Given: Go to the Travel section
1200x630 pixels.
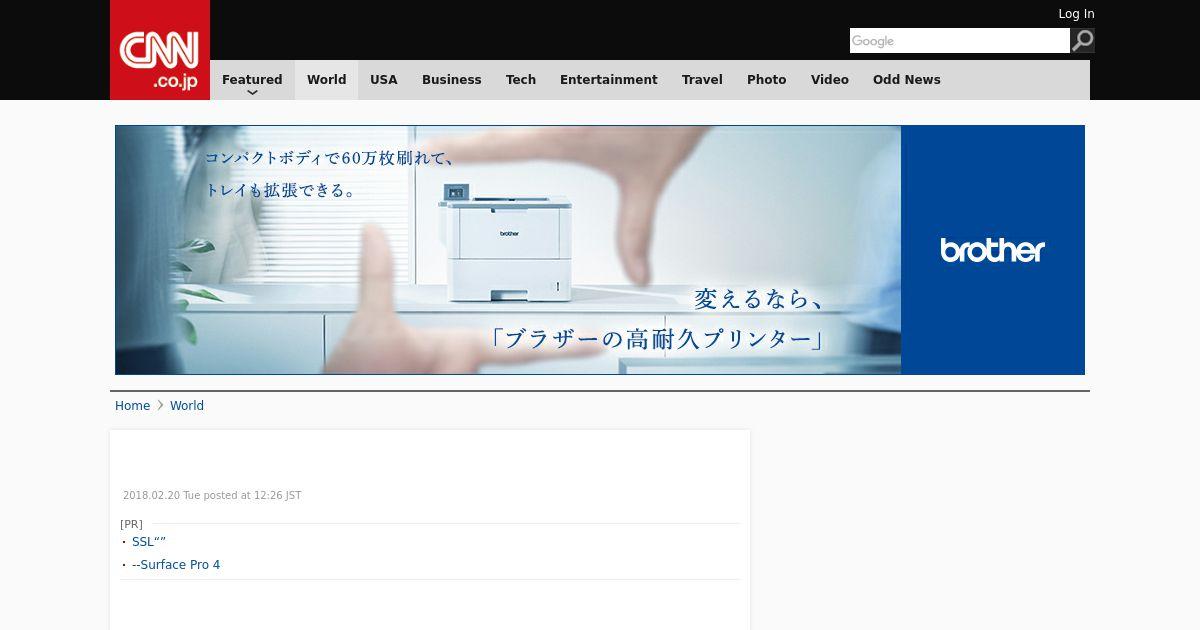Looking at the screenshot, I should 702,80.
